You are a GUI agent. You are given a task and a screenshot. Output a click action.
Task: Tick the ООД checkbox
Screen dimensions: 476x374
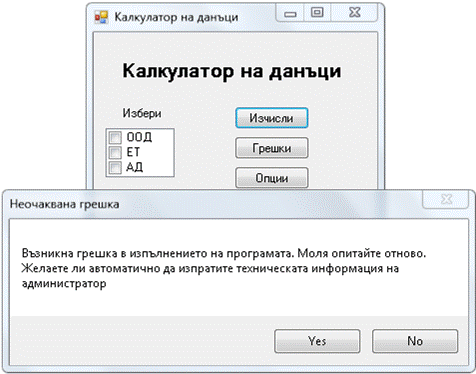(115, 137)
